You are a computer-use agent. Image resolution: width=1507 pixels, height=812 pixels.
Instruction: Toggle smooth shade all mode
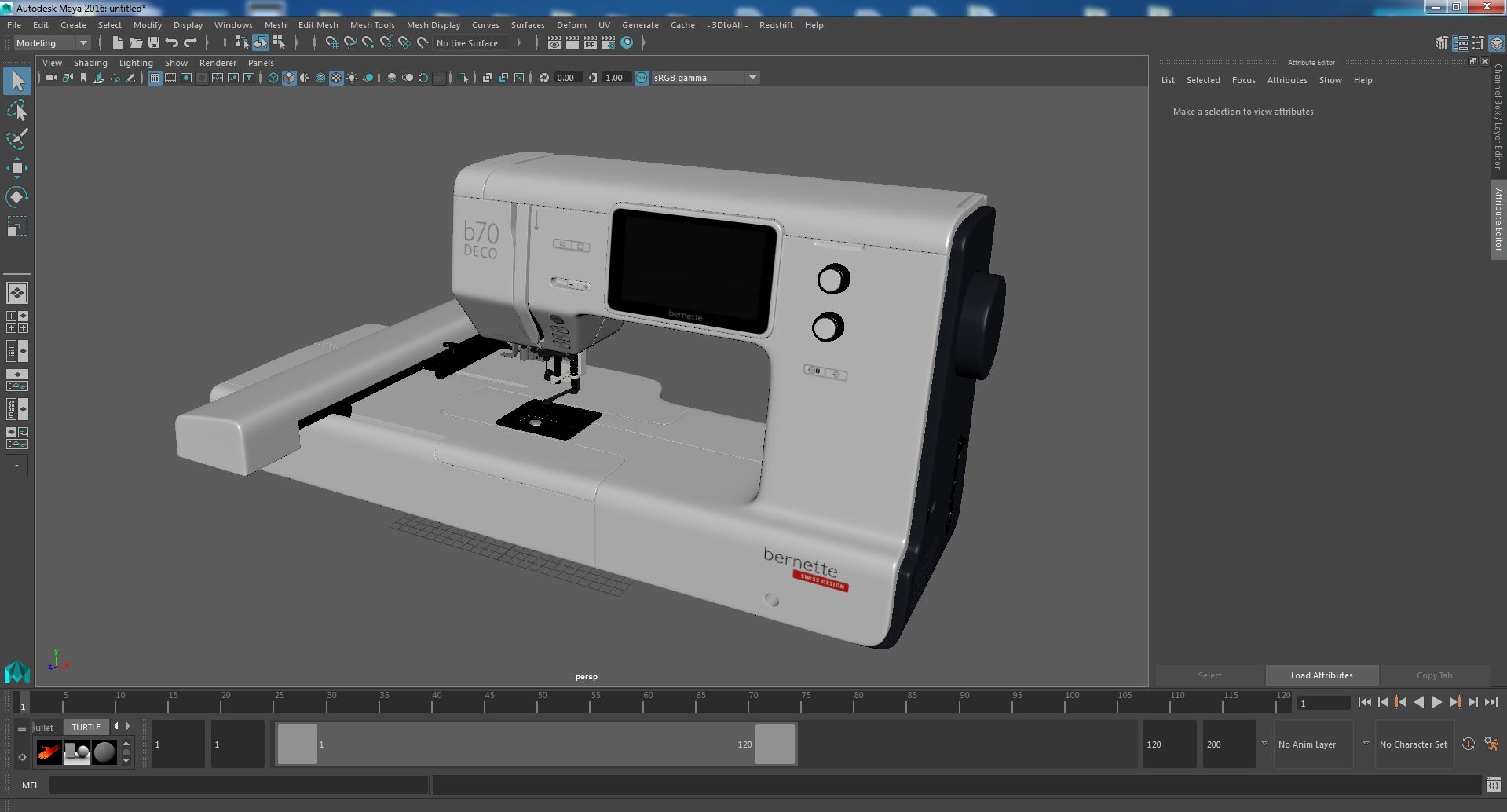click(289, 78)
